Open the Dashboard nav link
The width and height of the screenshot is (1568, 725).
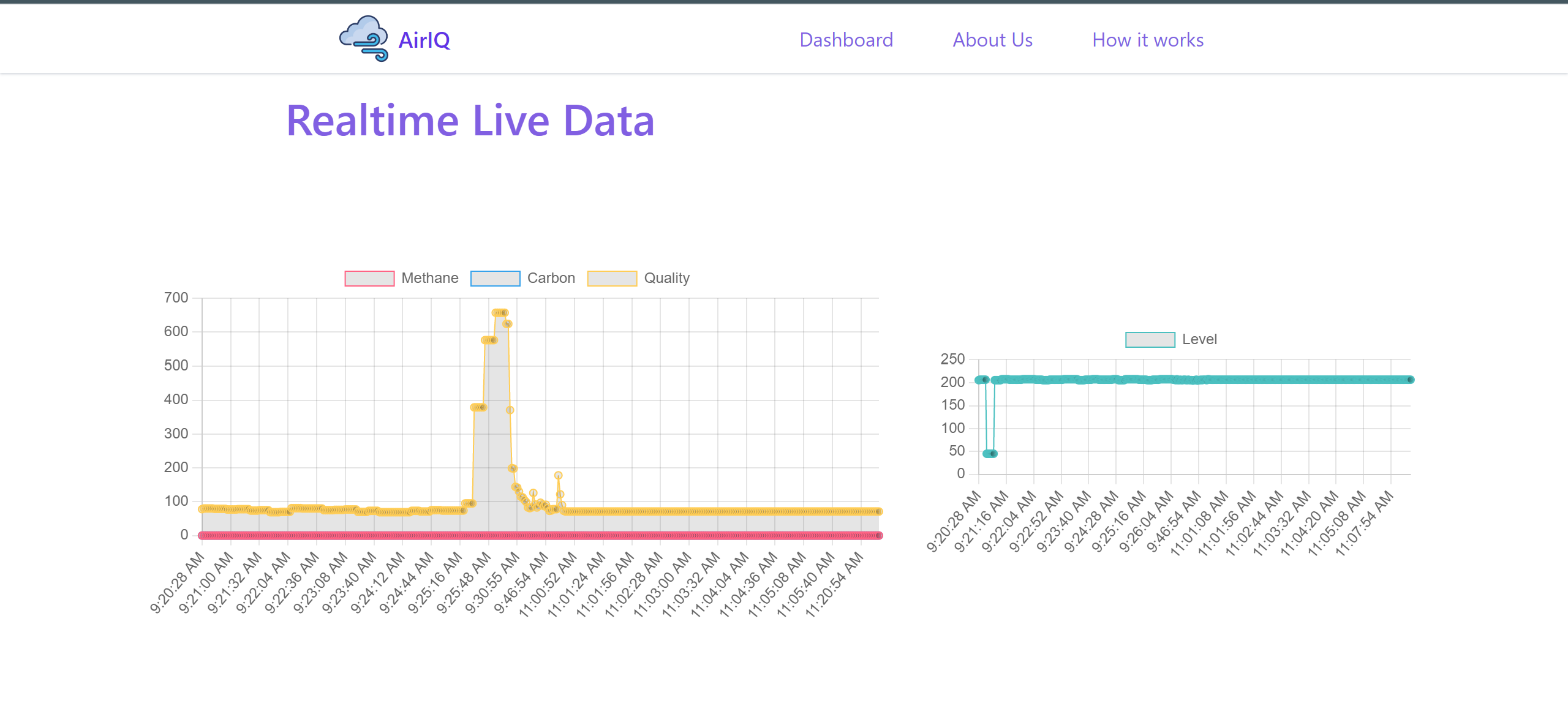pyautogui.click(x=846, y=40)
